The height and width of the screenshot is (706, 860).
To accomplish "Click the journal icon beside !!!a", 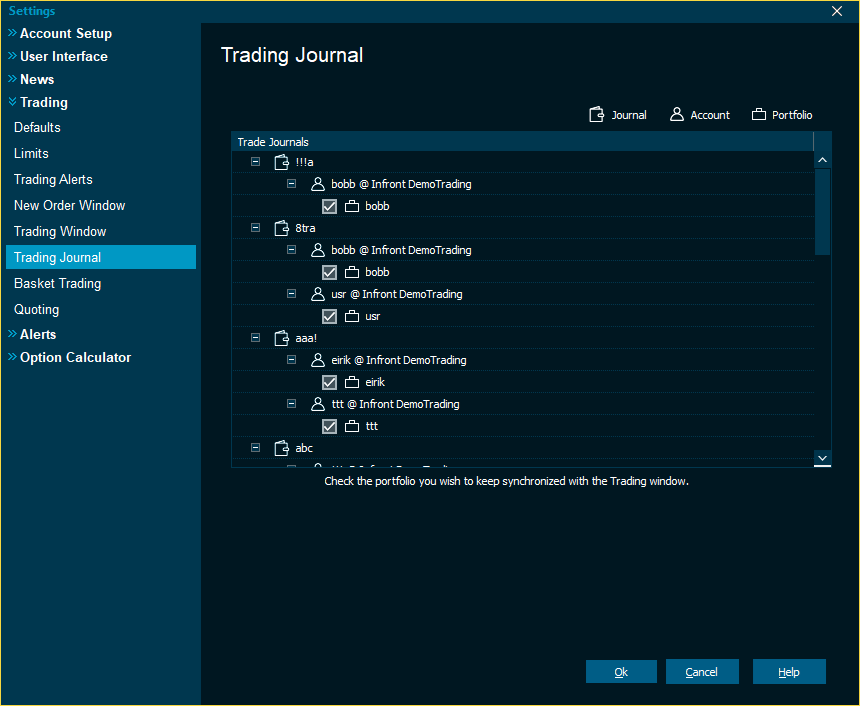I will coord(281,162).
